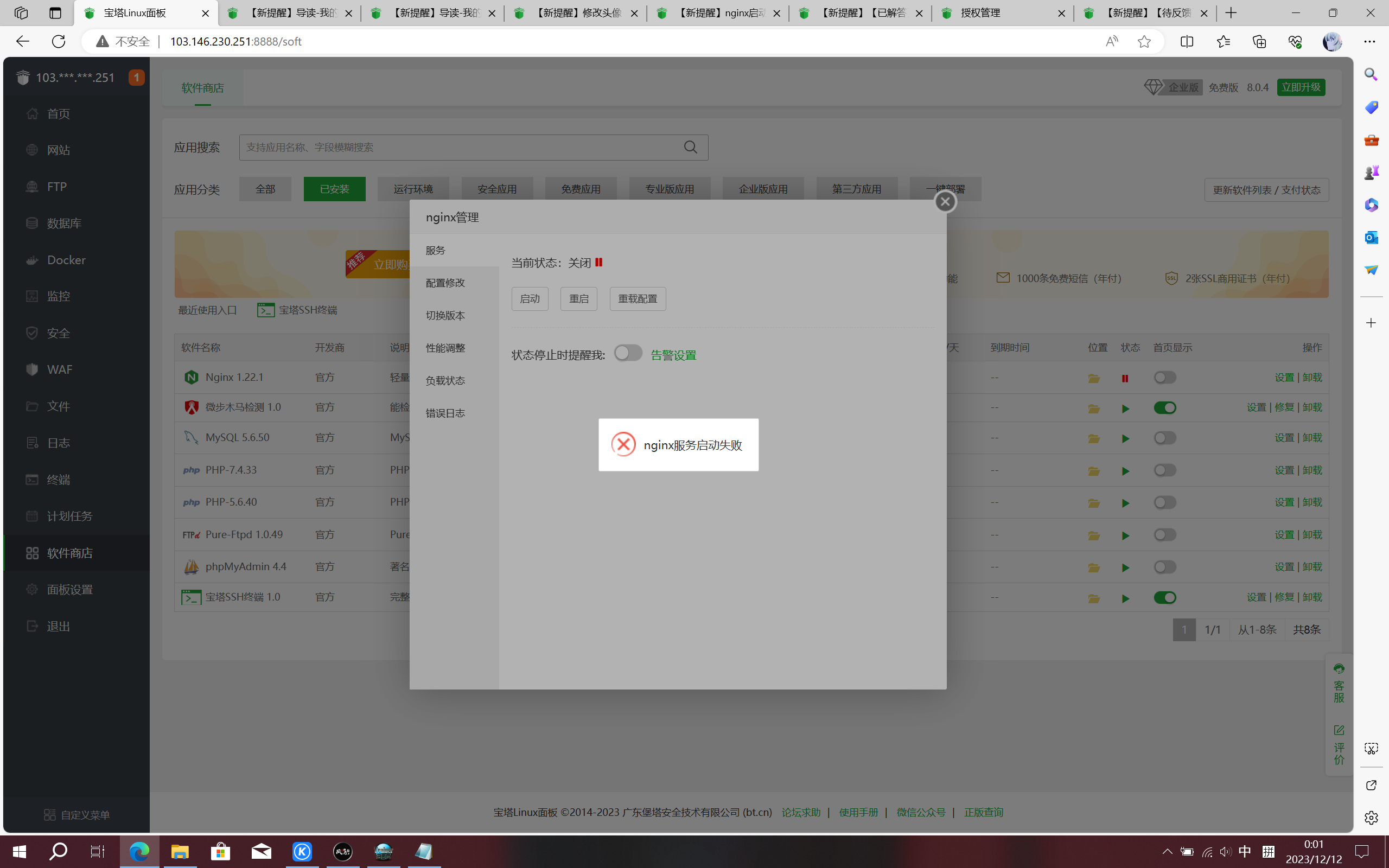
Task: Toggle 首页显示 for PHP-5.6.40
Action: click(1164, 502)
